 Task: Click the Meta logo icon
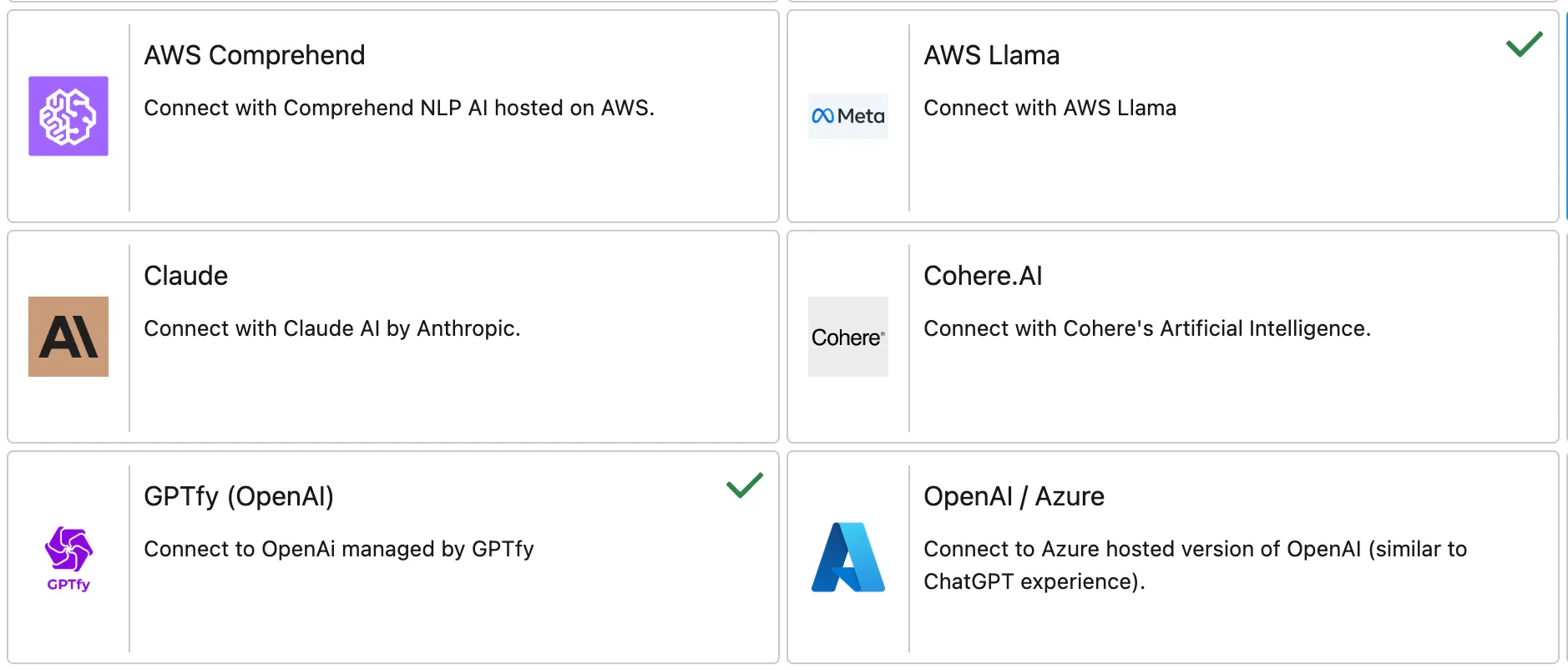(847, 116)
